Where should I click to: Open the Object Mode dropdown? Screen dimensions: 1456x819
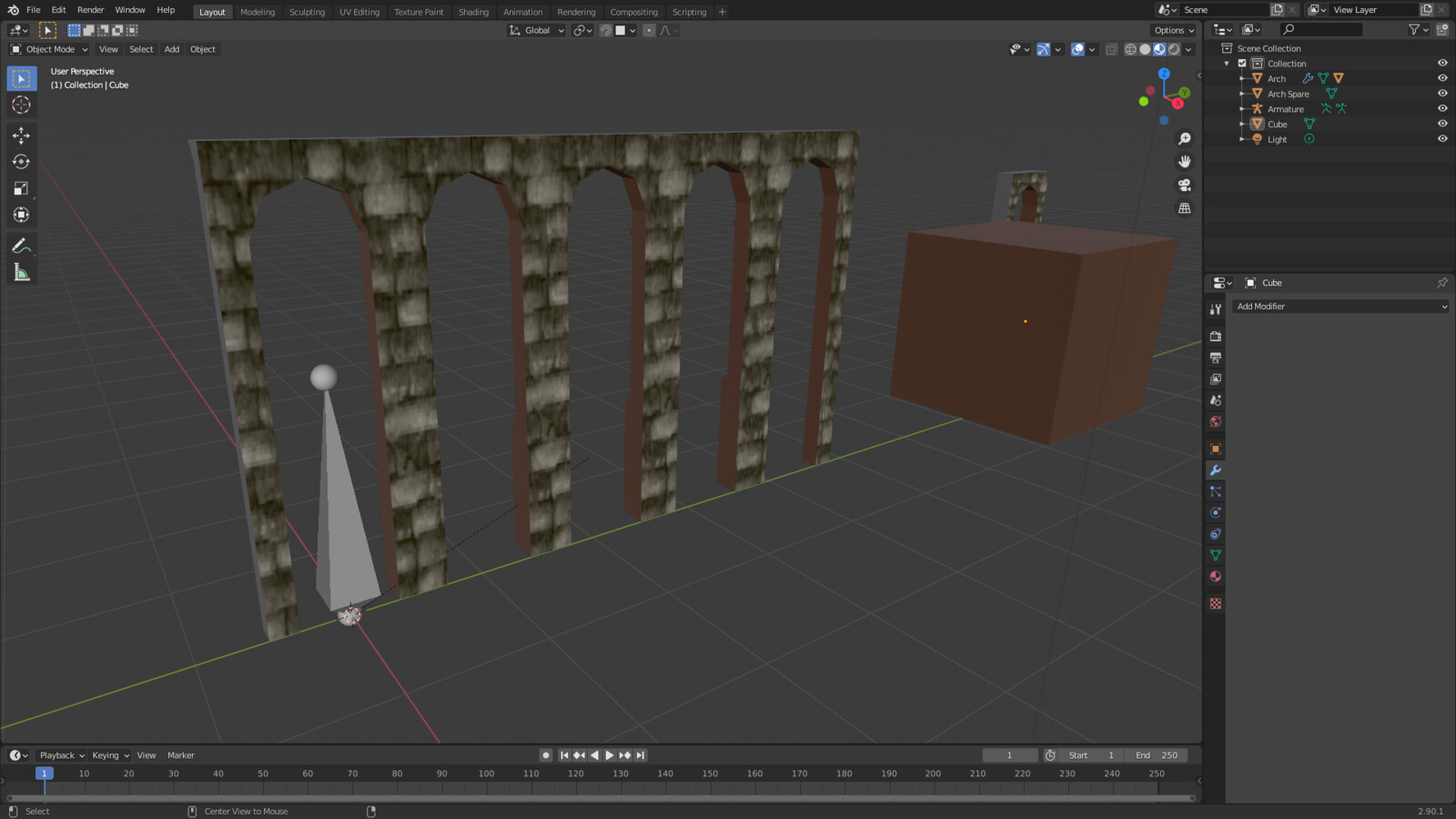point(49,49)
